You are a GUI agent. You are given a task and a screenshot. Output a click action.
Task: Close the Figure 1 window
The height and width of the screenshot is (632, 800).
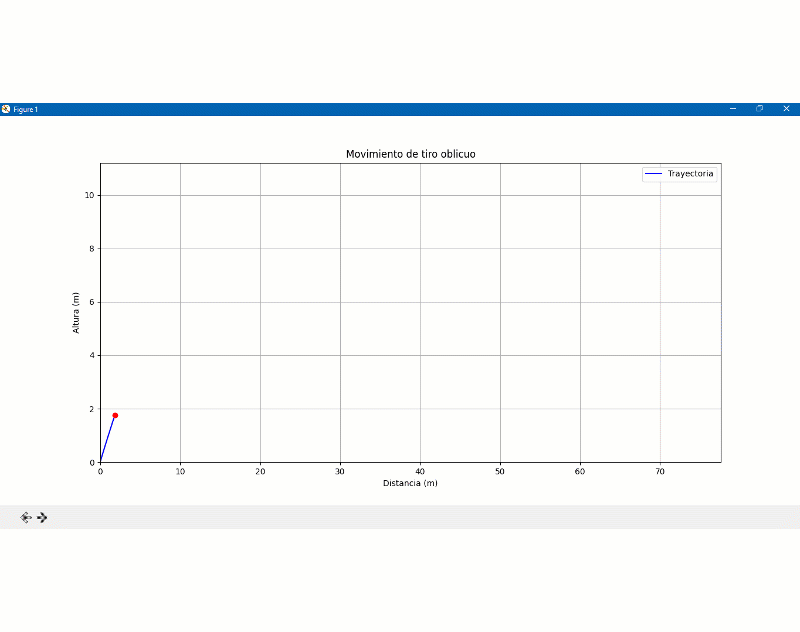coord(786,109)
